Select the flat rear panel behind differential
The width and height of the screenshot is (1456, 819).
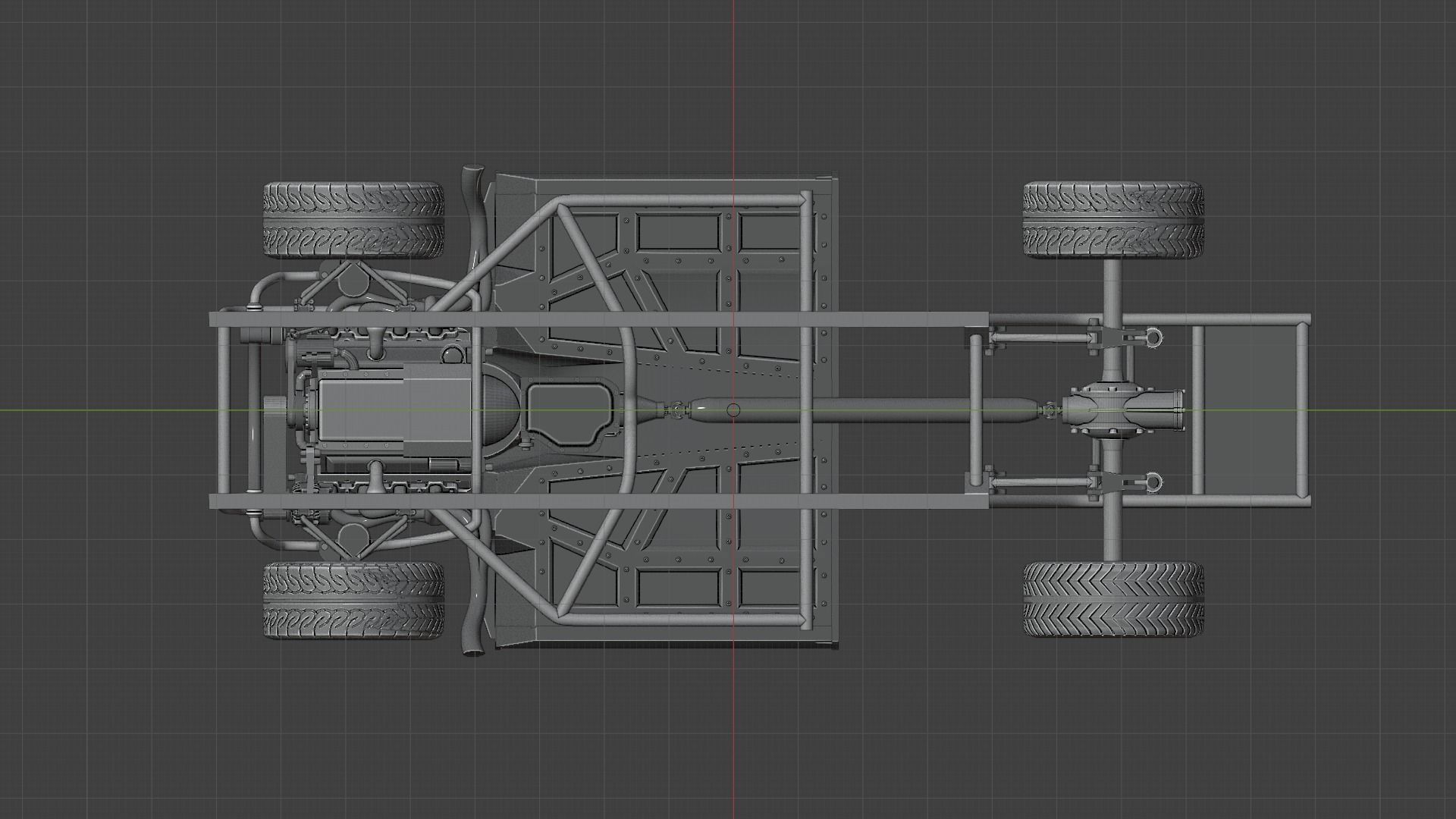[1249, 410]
